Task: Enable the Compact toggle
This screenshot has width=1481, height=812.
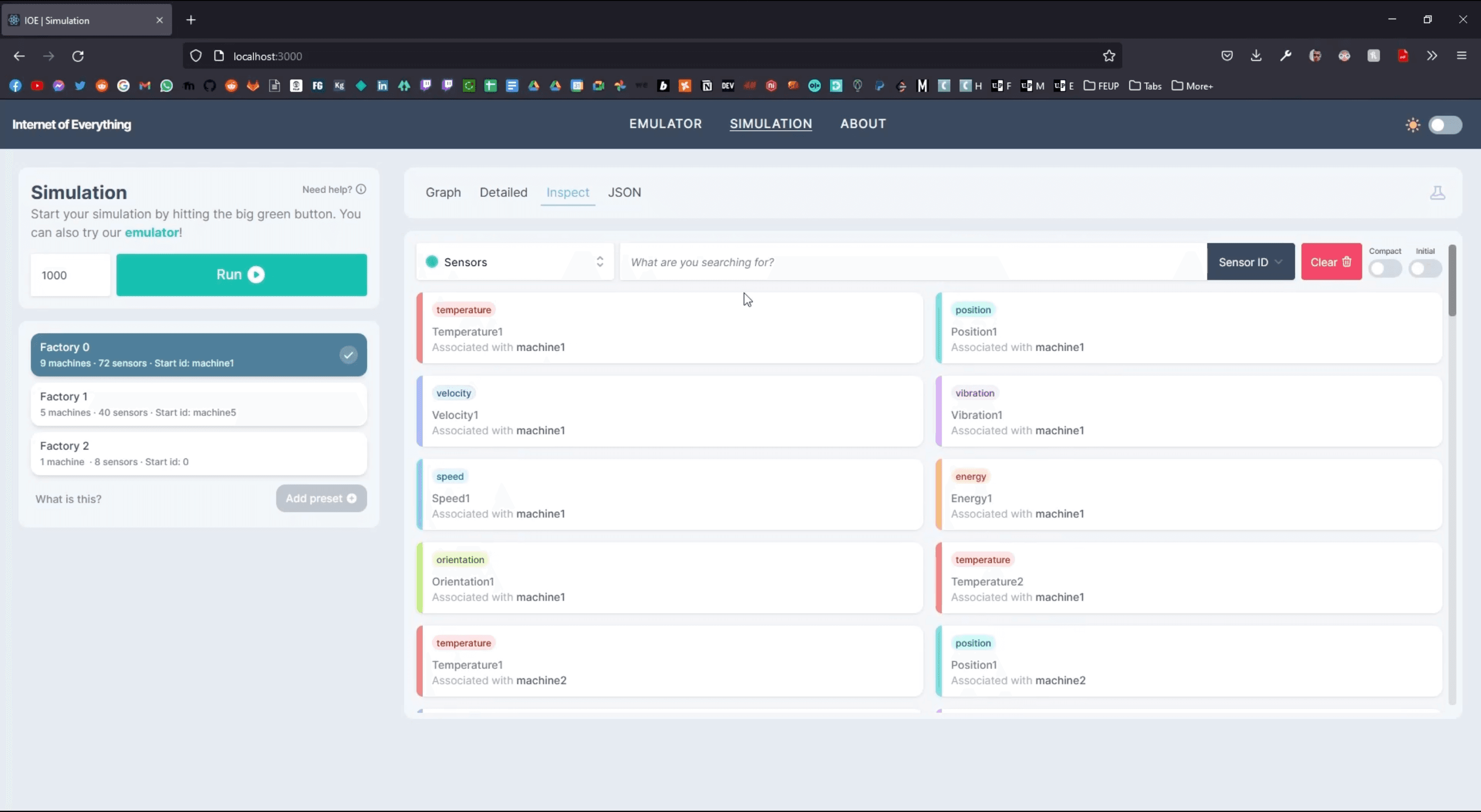Action: [x=1385, y=268]
